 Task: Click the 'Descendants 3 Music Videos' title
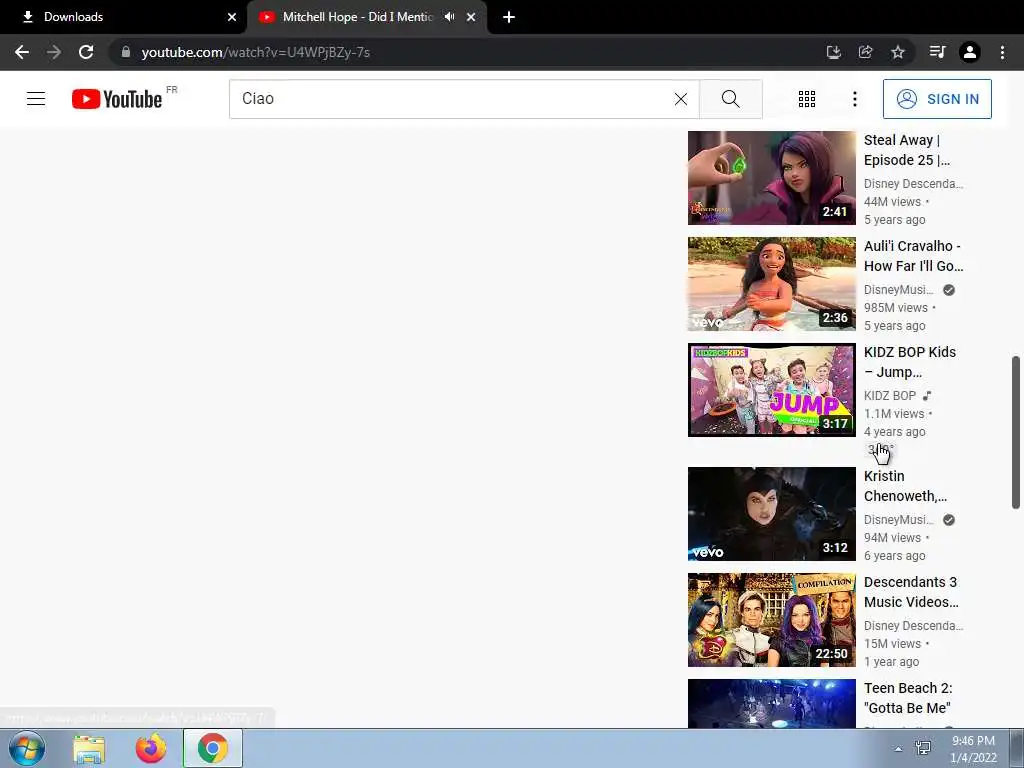tap(911, 592)
